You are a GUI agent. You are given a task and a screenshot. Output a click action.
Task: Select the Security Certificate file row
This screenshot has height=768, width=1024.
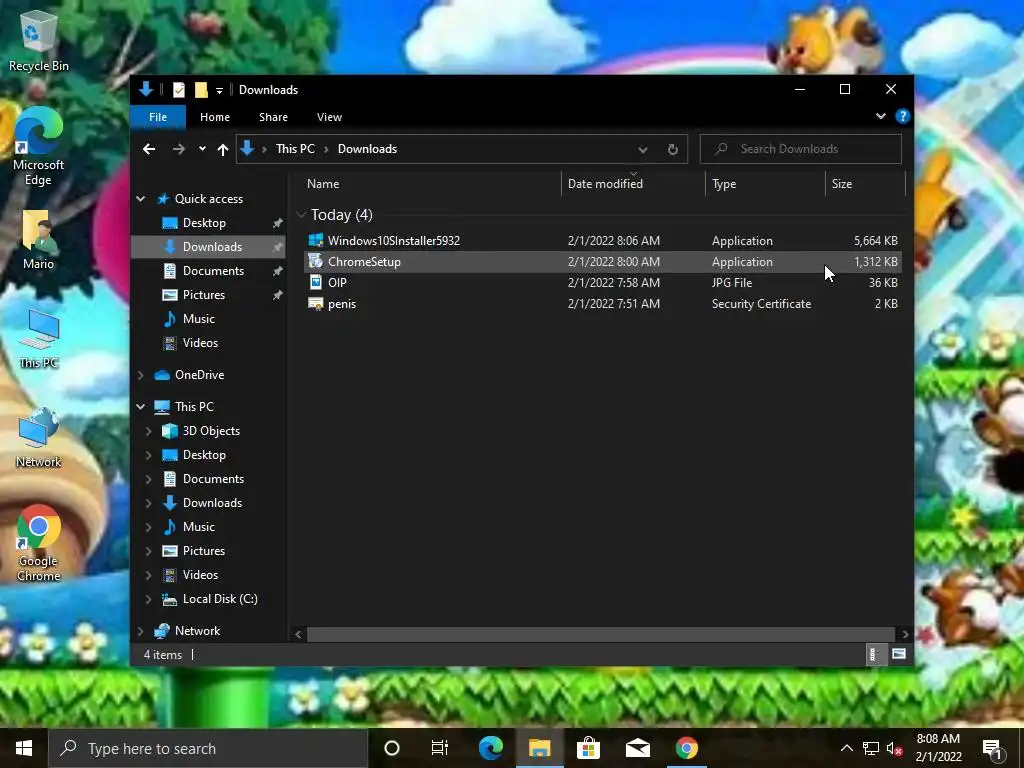pyautogui.click(x=602, y=303)
